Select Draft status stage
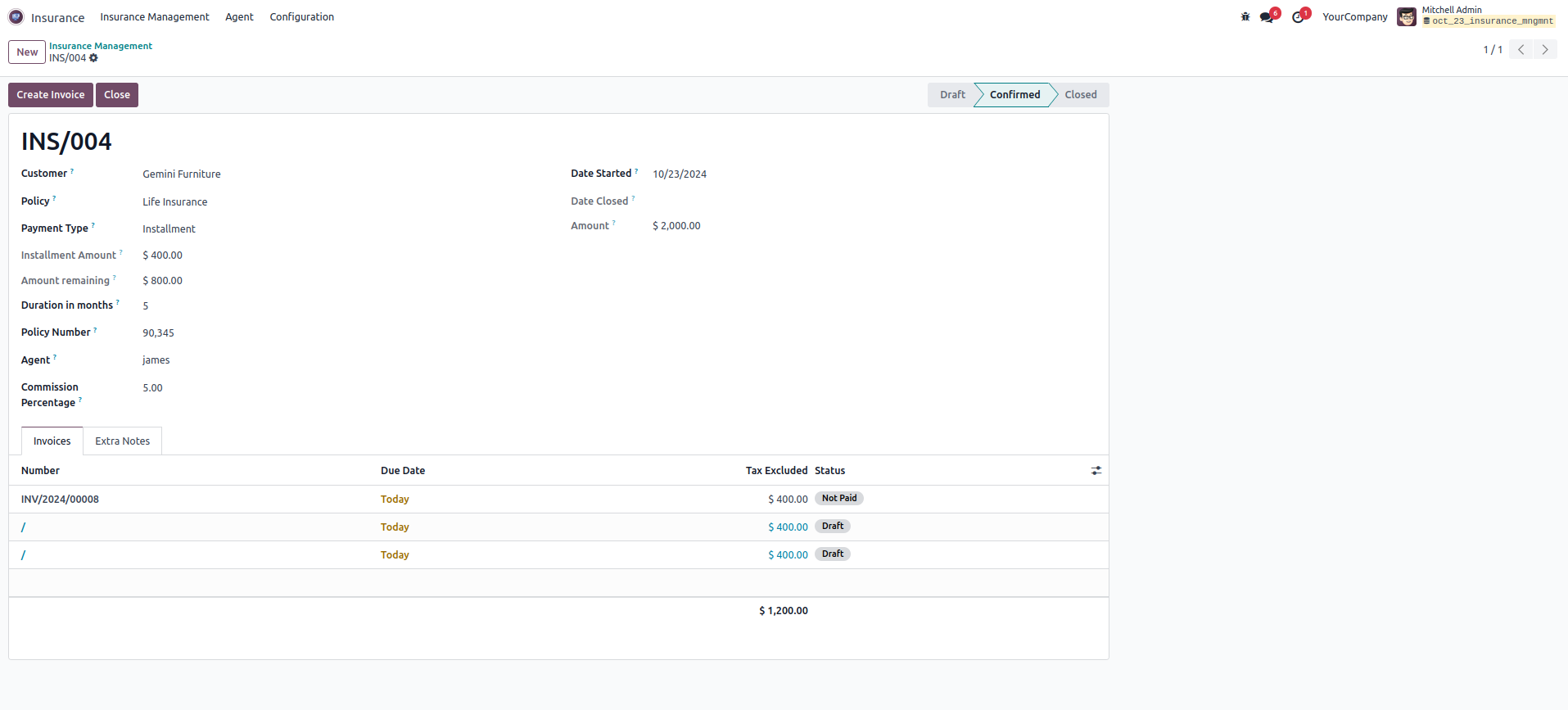 pos(952,95)
